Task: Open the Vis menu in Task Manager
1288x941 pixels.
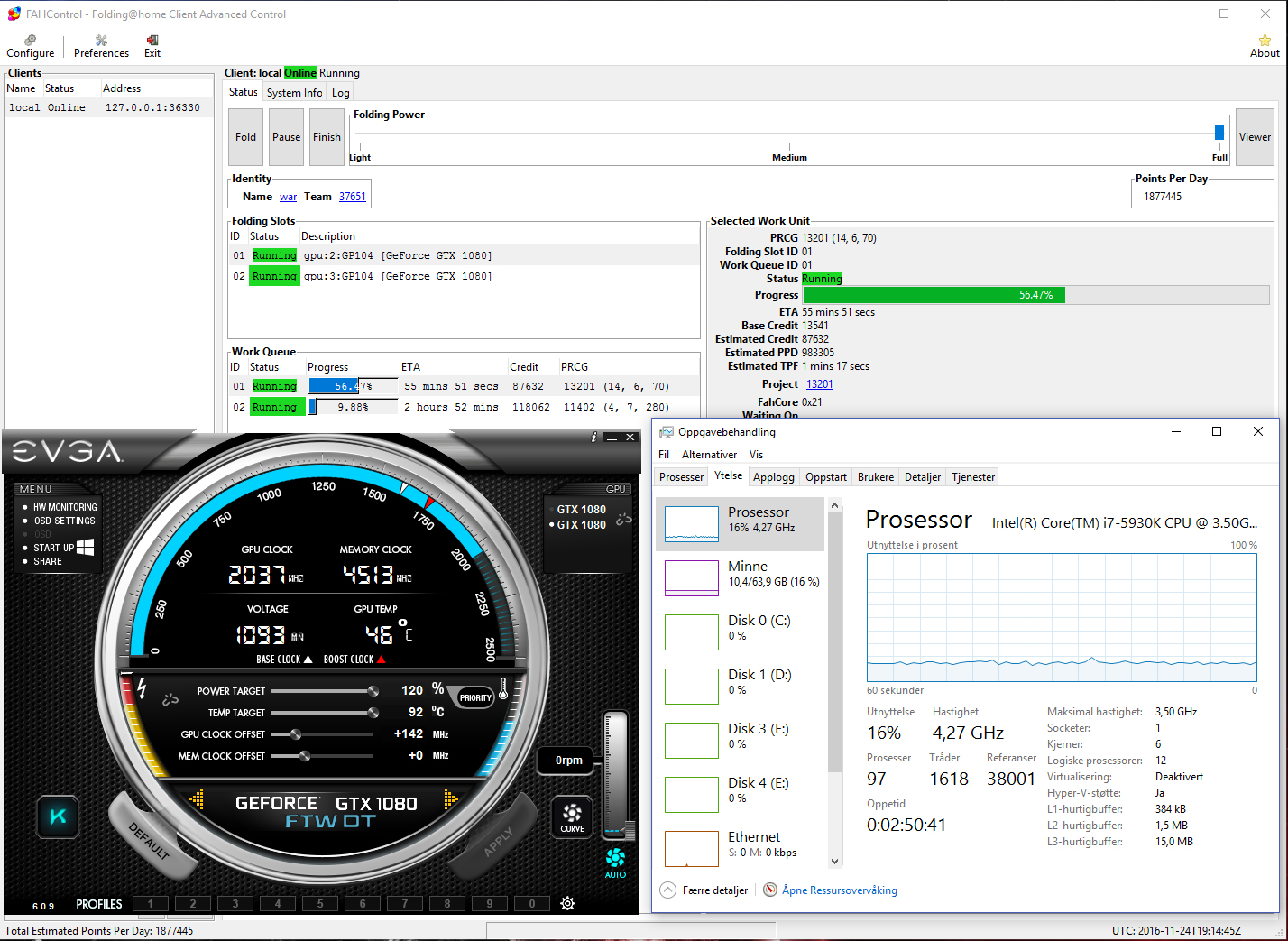Action: tap(756, 455)
